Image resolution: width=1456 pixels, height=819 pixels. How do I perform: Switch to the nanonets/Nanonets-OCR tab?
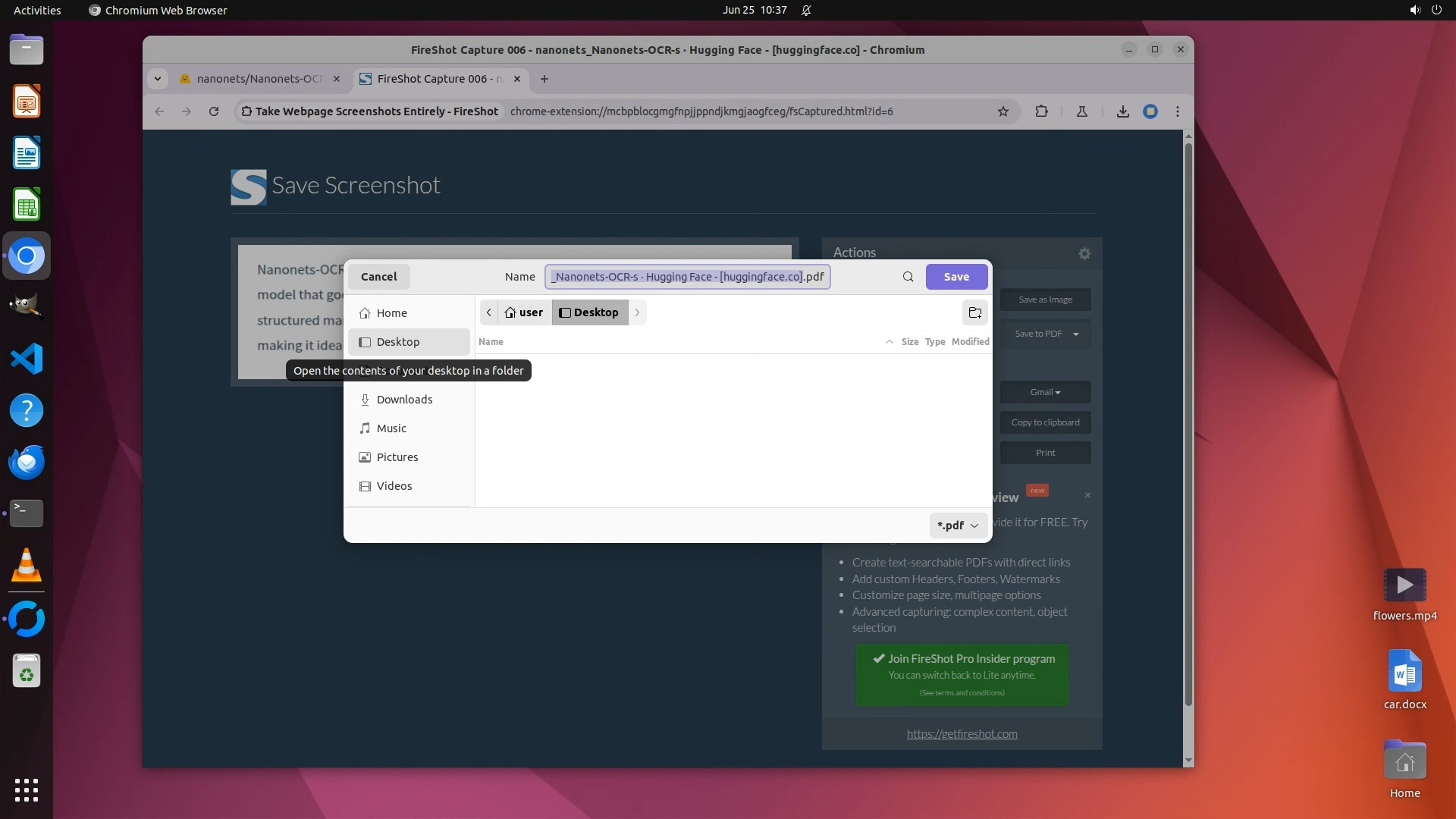(x=258, y=79)
